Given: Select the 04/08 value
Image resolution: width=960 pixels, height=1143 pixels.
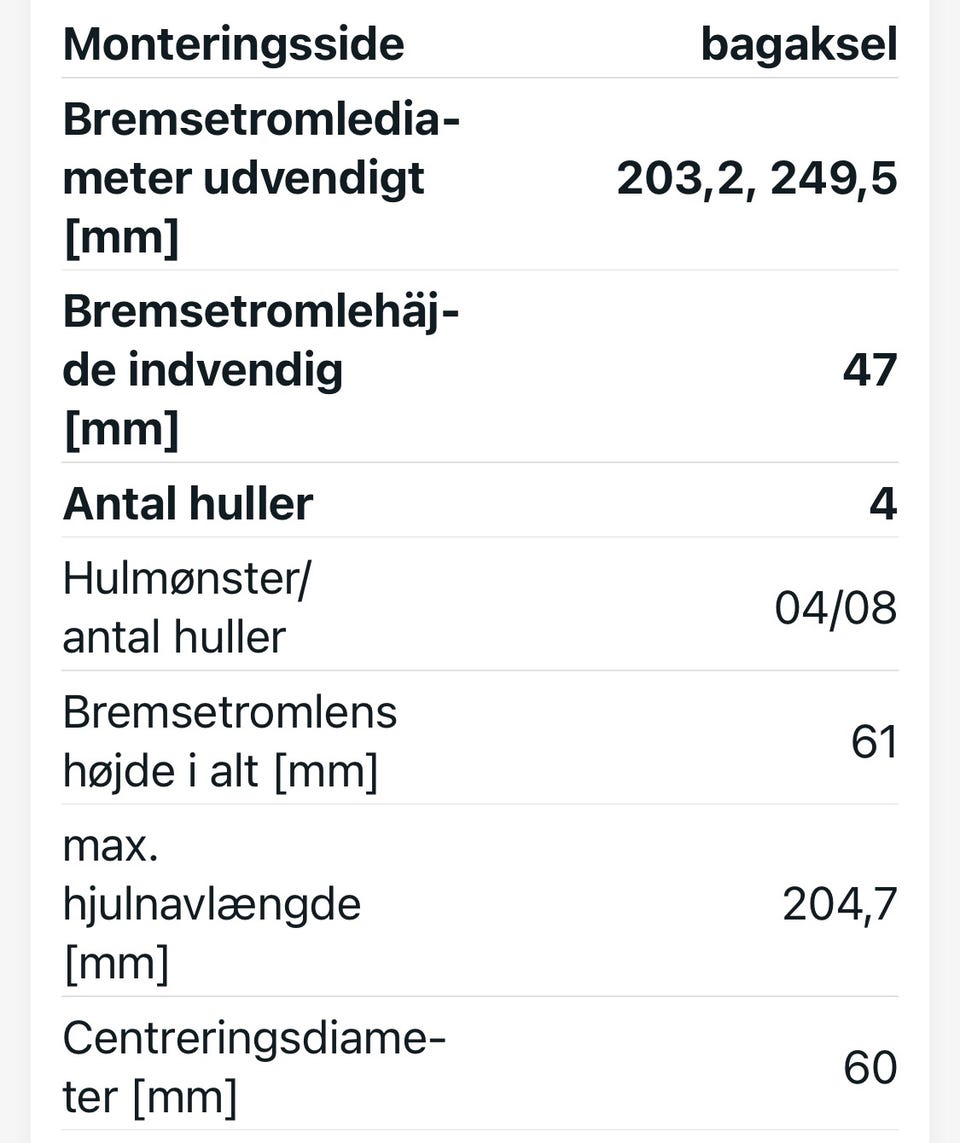Looking at the screenshot, I should click(835, 607).
